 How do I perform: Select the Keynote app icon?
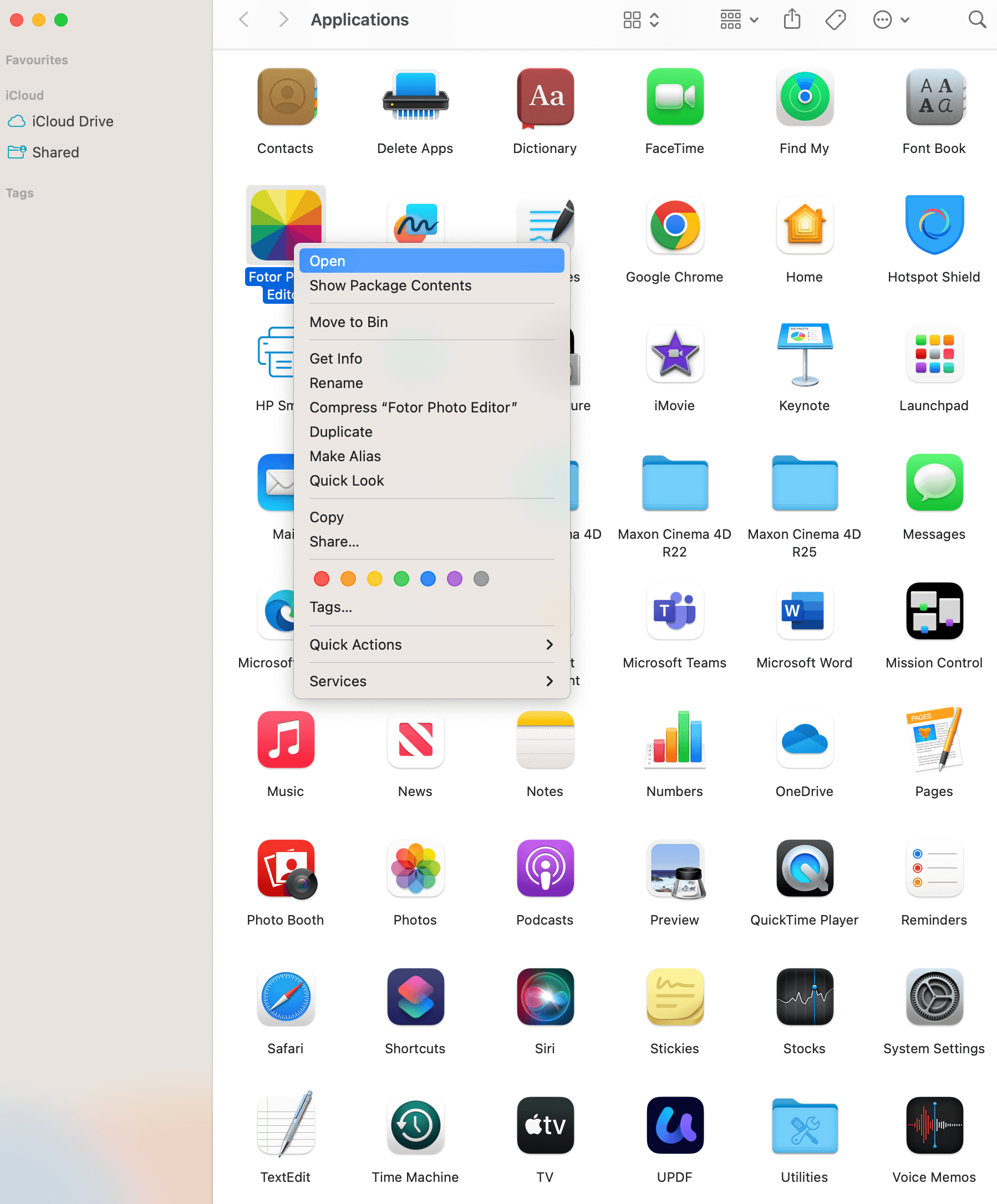804,354
